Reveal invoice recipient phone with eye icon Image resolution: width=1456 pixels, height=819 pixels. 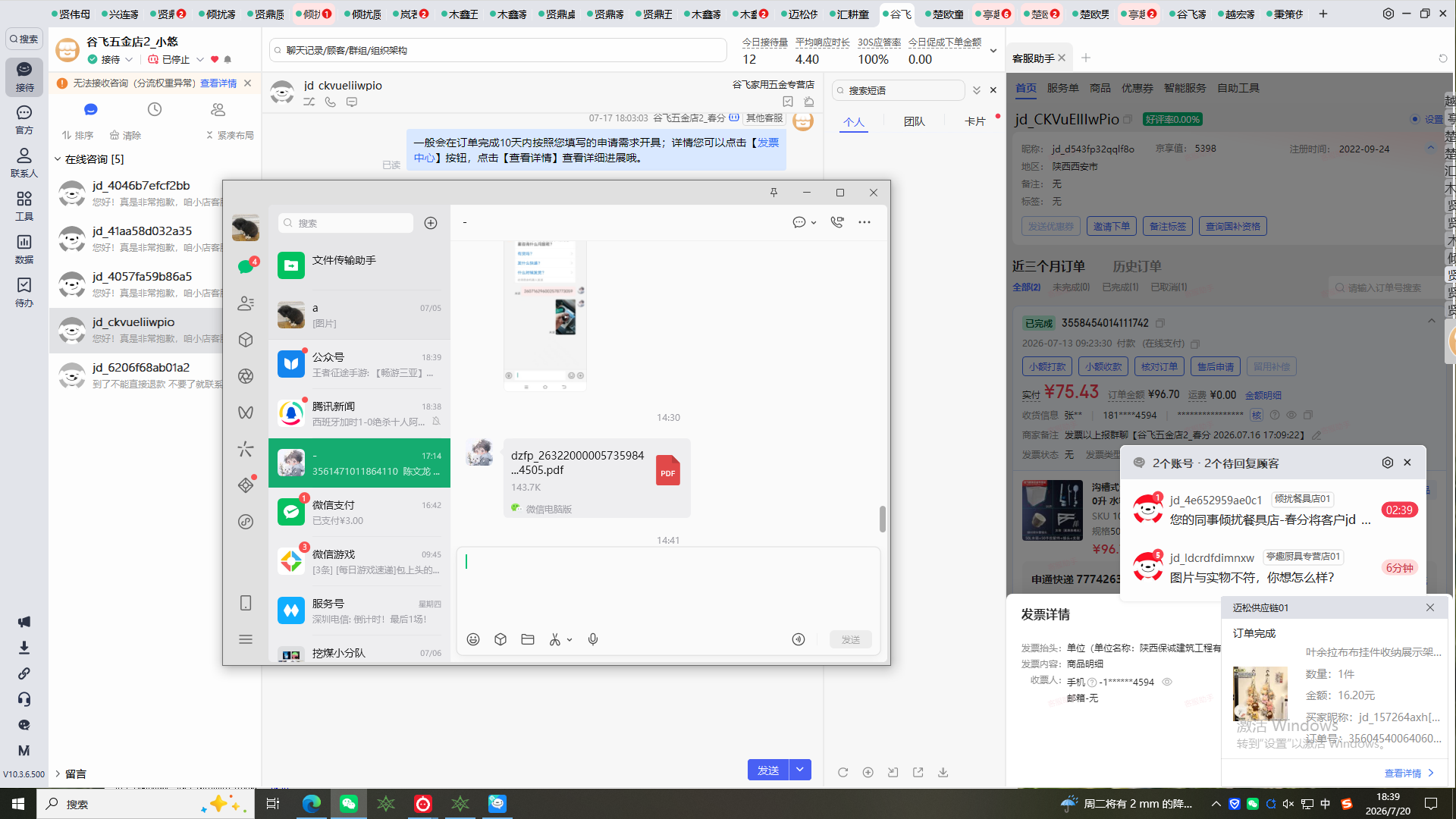pos(1167,682)
